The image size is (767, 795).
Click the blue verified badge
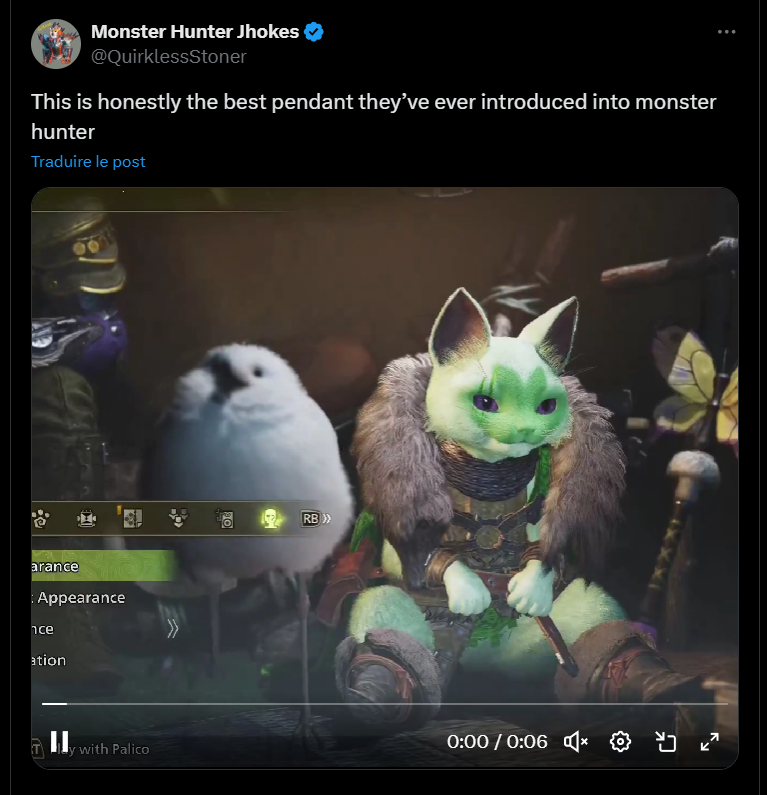click(314, 32)
